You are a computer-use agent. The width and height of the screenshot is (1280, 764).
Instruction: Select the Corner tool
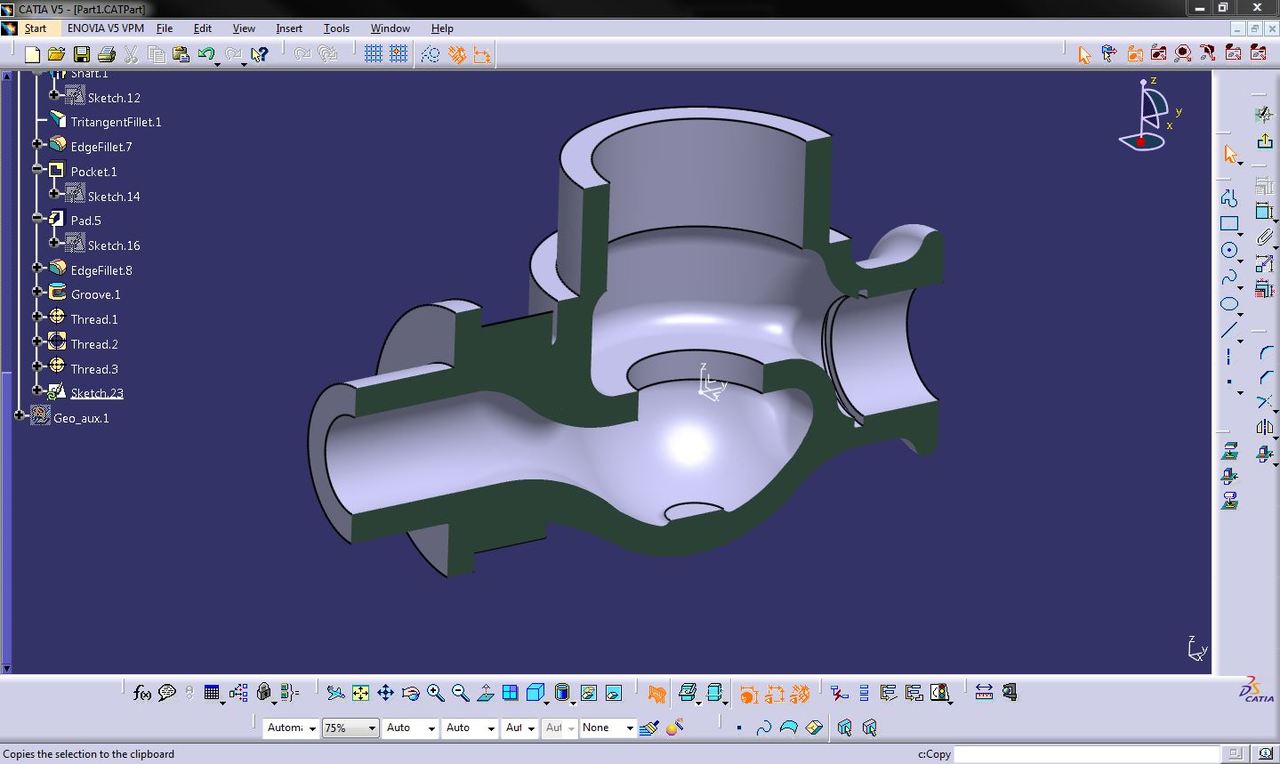pos(1265,353)
